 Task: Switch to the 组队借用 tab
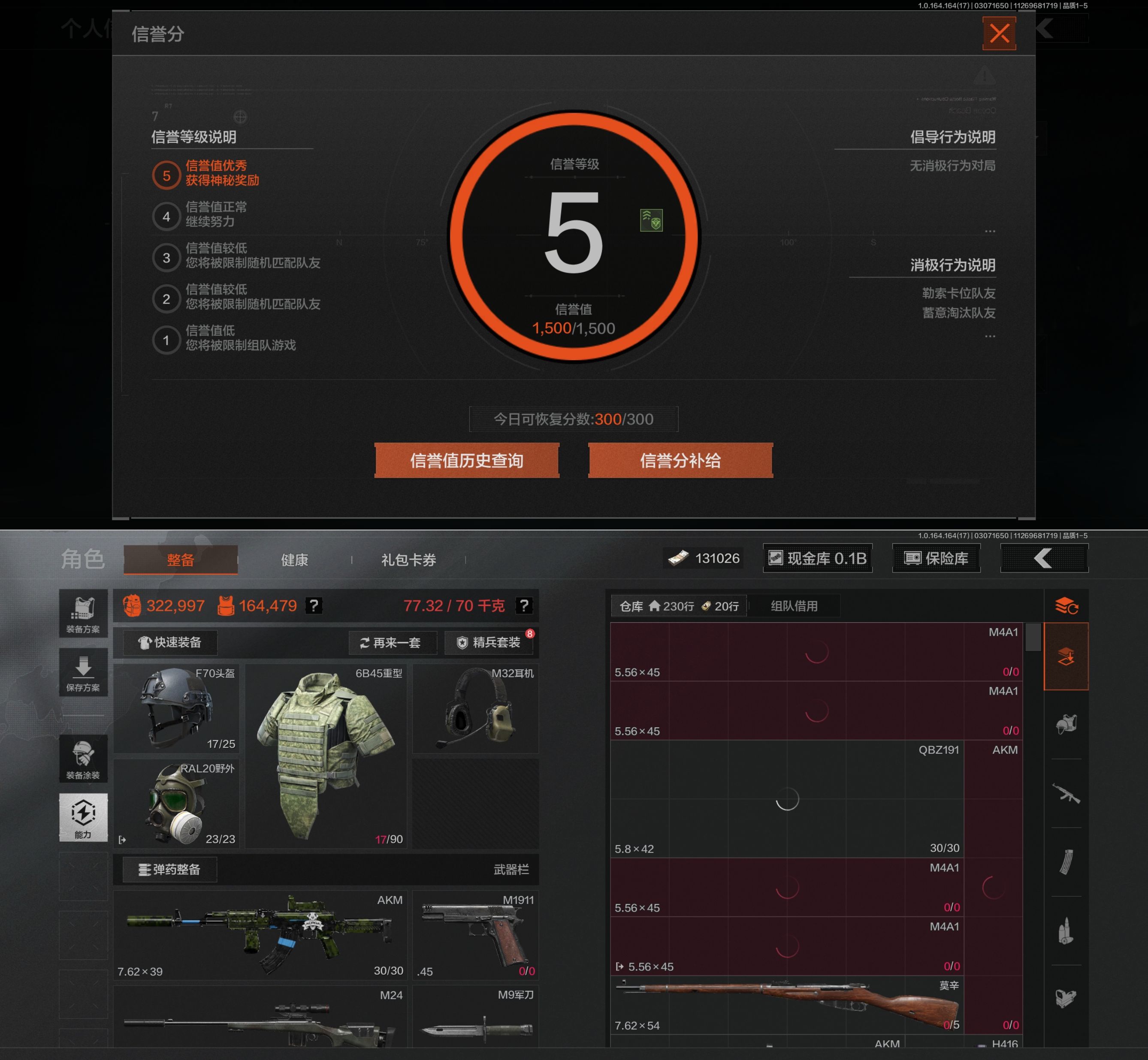(x=794, y=606)
